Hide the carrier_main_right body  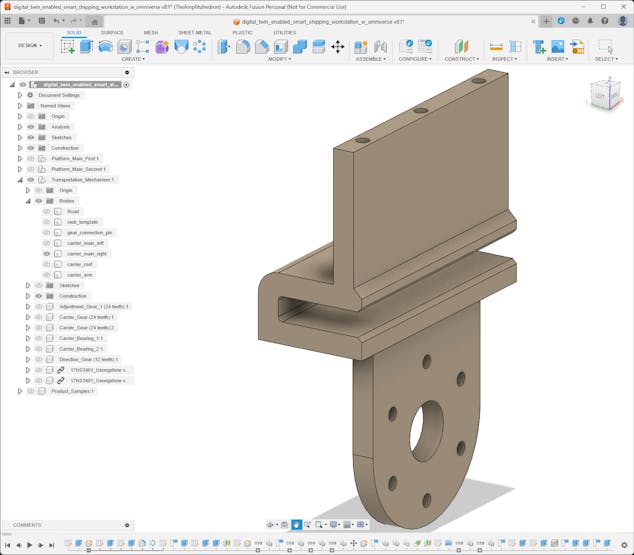tap(46, 254)
